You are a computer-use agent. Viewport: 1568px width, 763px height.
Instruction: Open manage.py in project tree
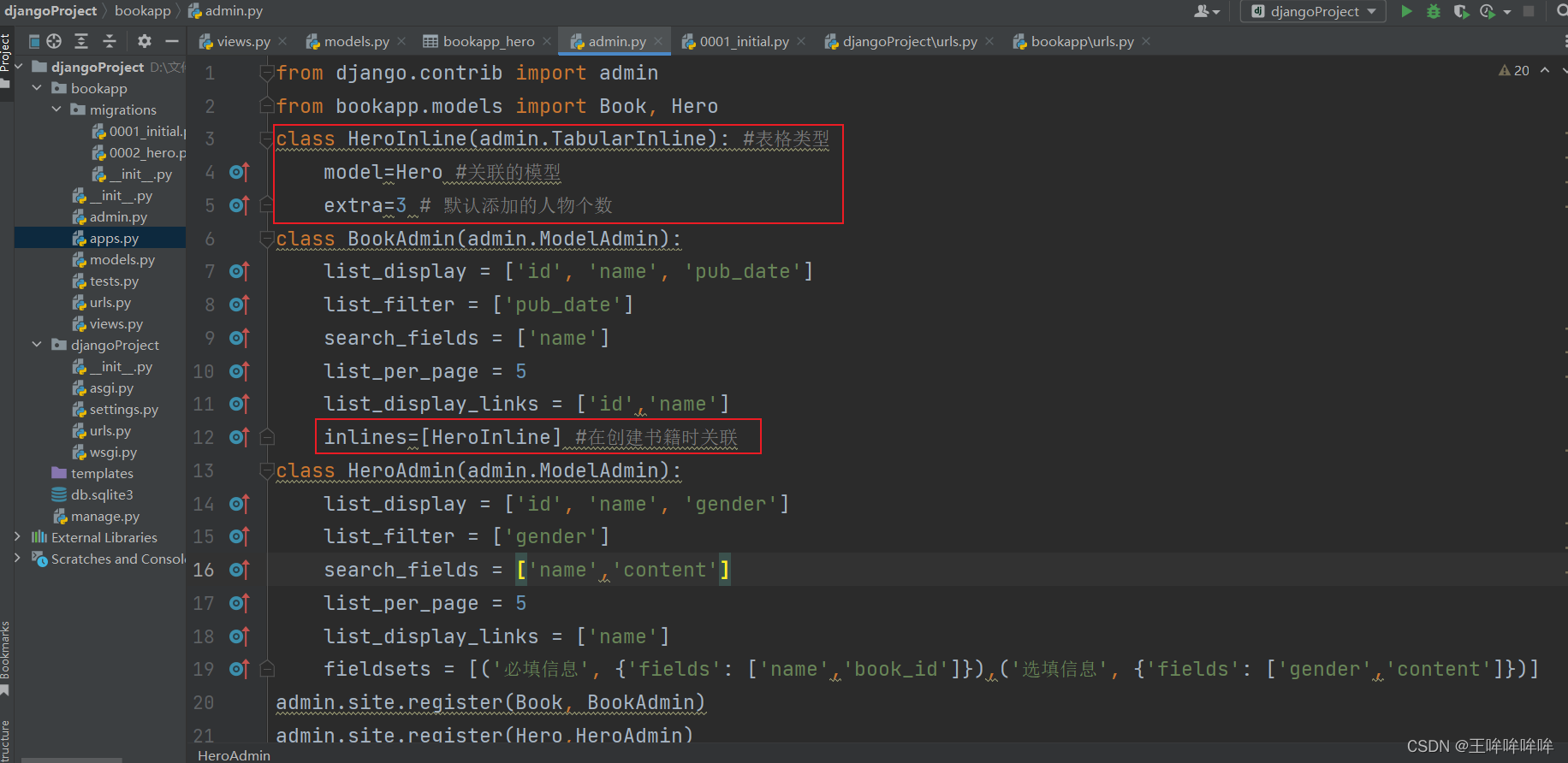(x=96, y=517)
